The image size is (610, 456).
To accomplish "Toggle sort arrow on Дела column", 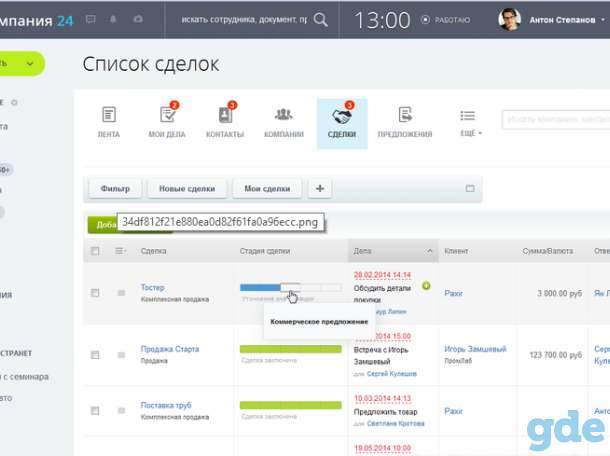I will click(x=429, y=251).
